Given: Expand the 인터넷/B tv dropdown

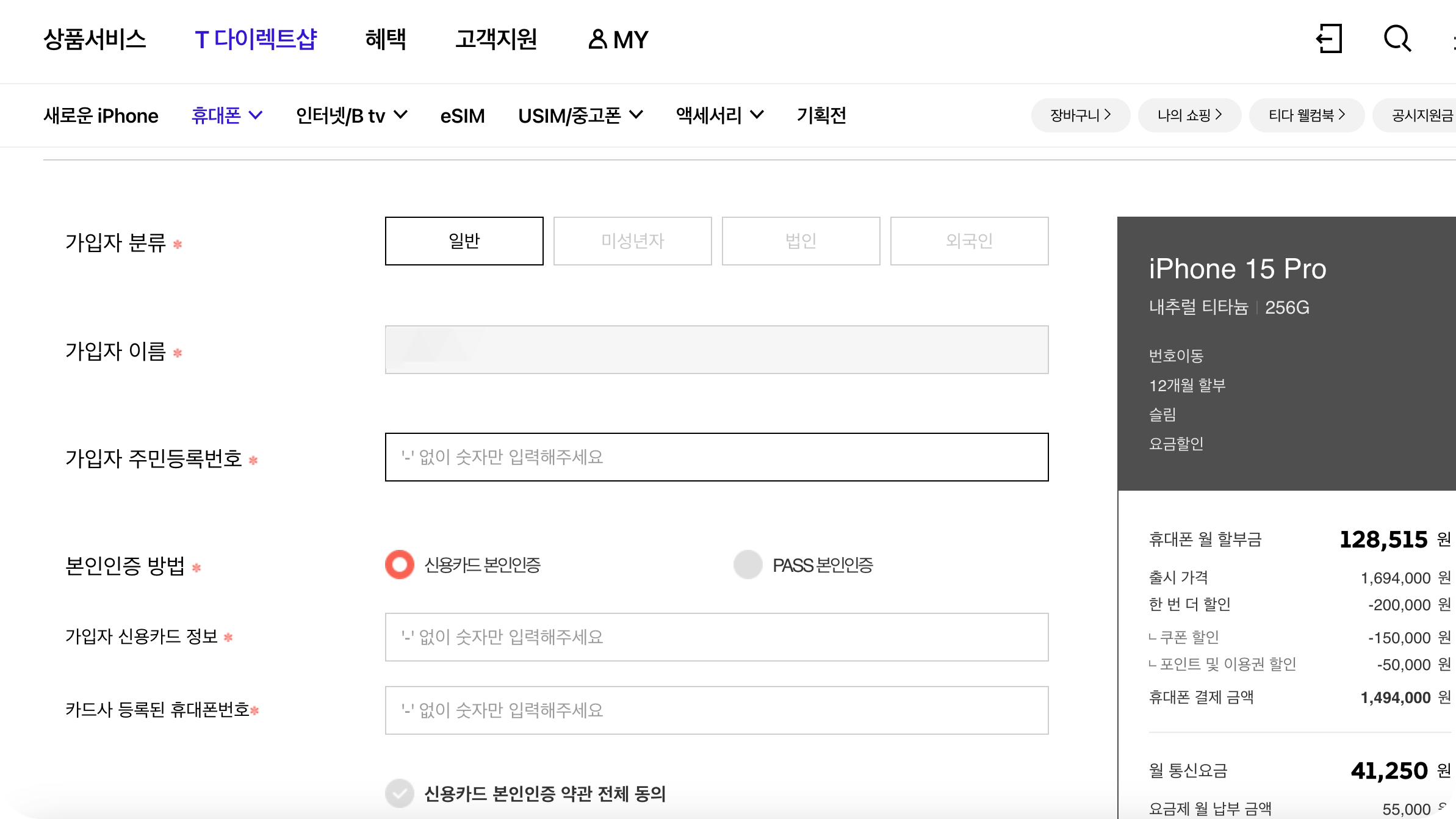Looking at the screenshot, I should 351,115.
